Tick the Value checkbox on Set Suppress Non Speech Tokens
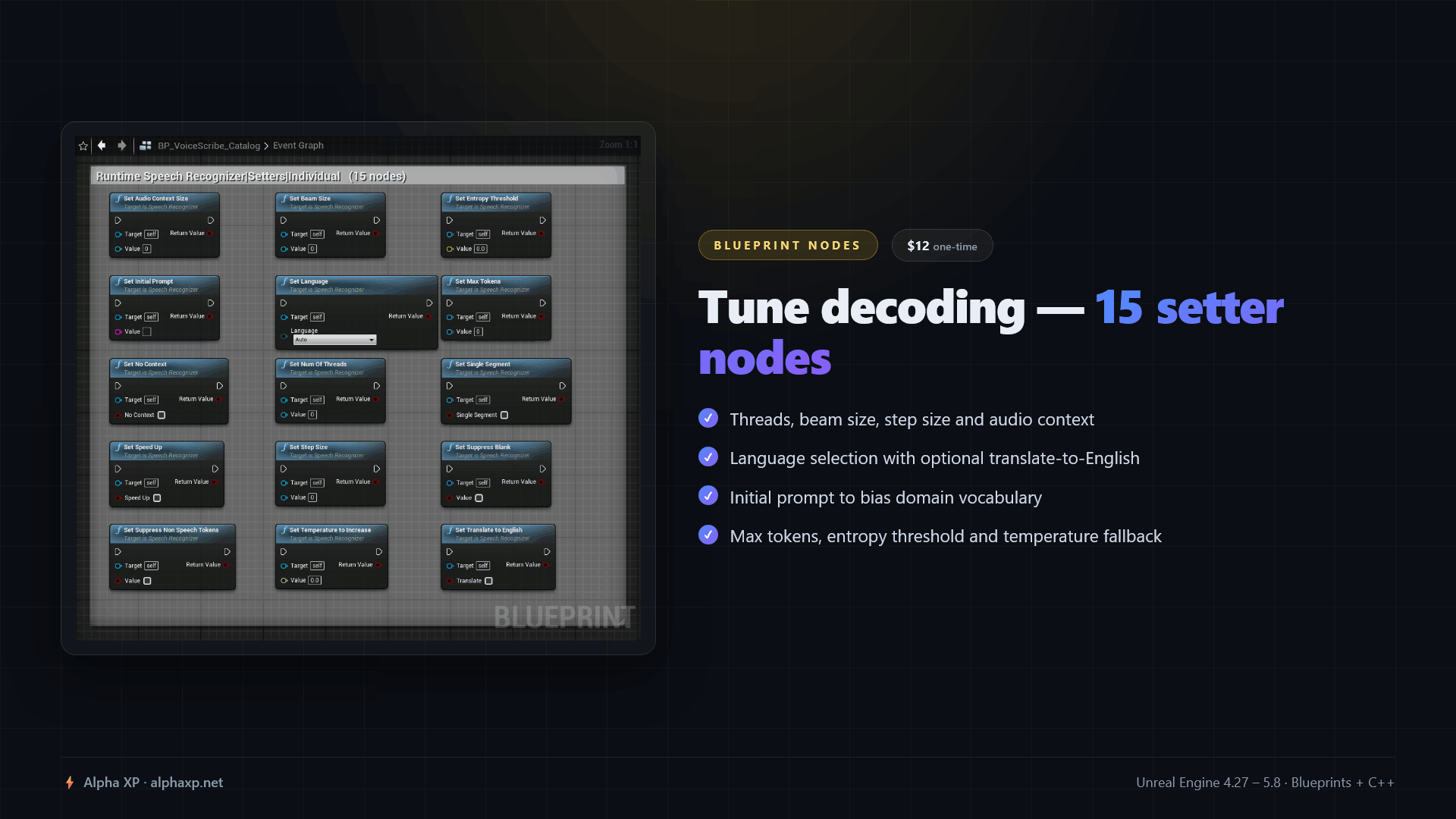The width and height of the screenshot is (1456, 819). pos(147,581)
